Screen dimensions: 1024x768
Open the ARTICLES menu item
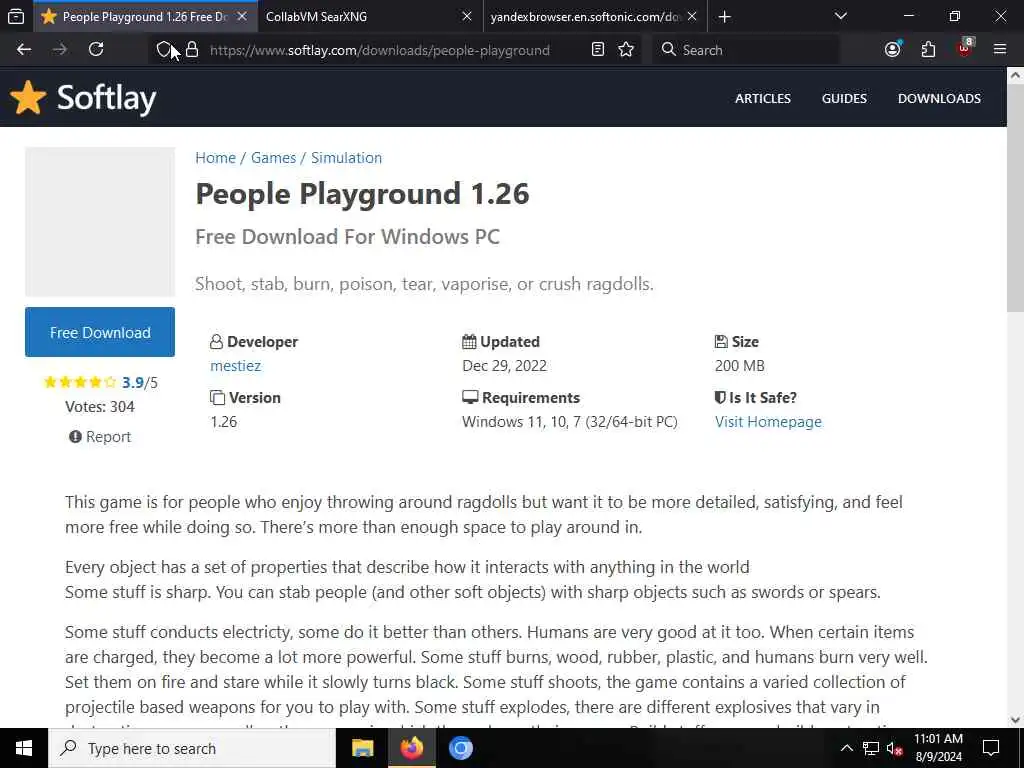pos(763,99)
